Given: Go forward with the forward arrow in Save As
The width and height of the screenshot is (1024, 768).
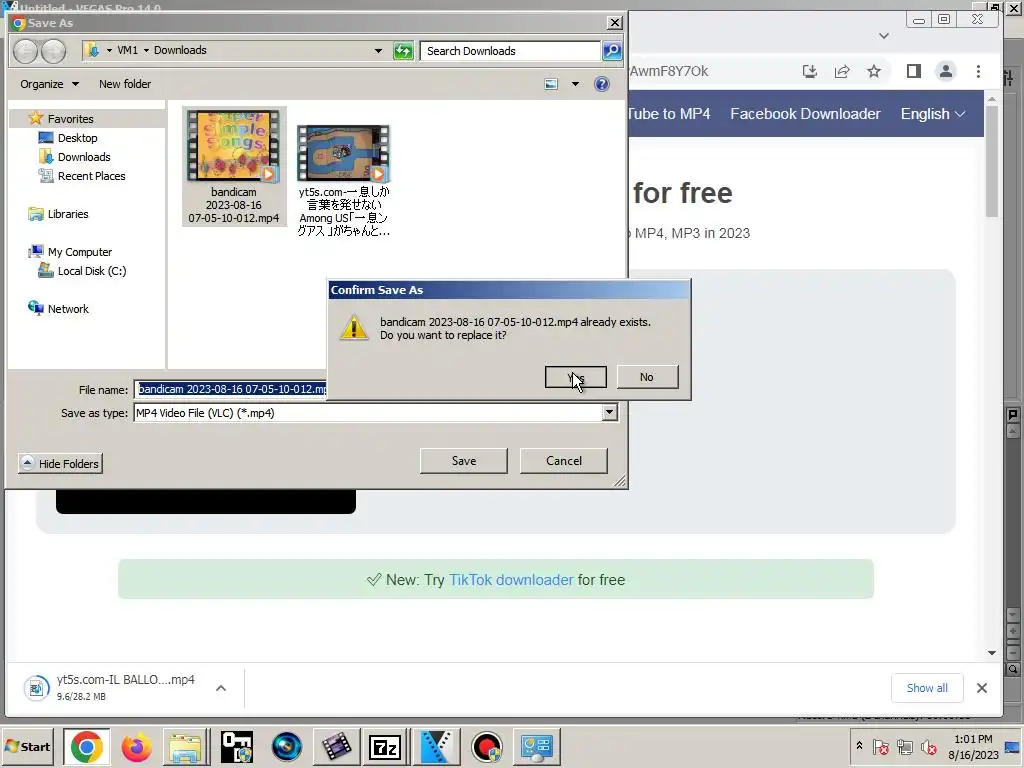Looking at the screenshot, I should [x=54, y=51].
